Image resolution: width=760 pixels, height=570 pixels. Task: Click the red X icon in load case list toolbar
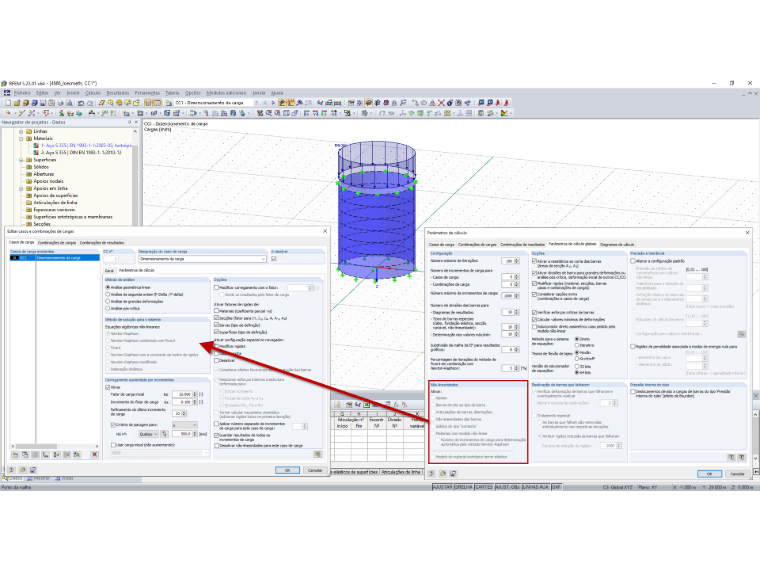coord(95,455)
